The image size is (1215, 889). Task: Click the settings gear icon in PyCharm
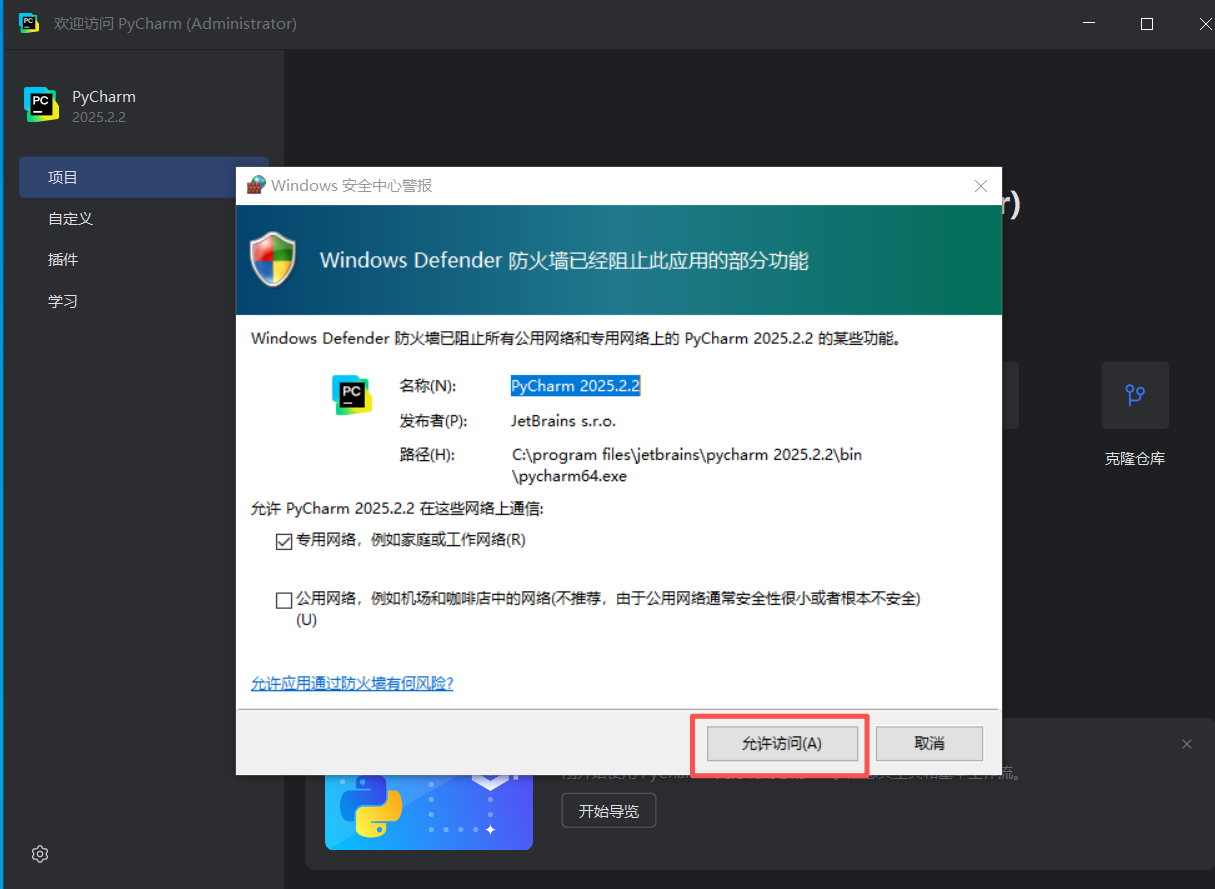pyautogui.click(x=40, y=854)
